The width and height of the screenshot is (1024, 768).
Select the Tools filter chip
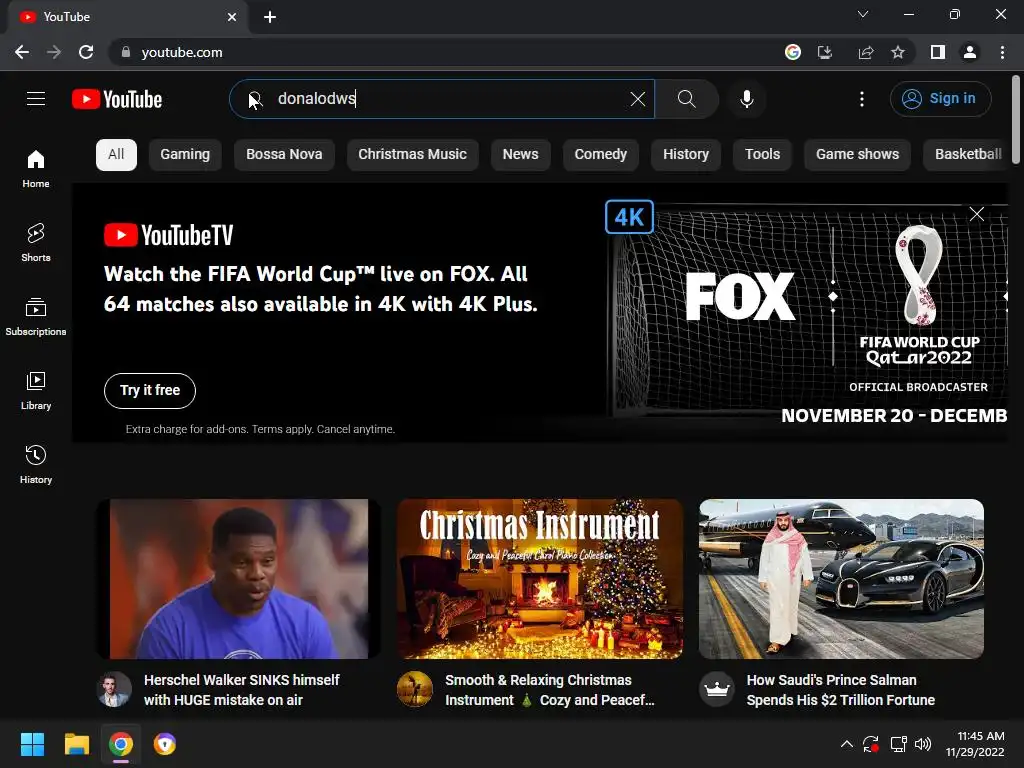tap(763, 155)
